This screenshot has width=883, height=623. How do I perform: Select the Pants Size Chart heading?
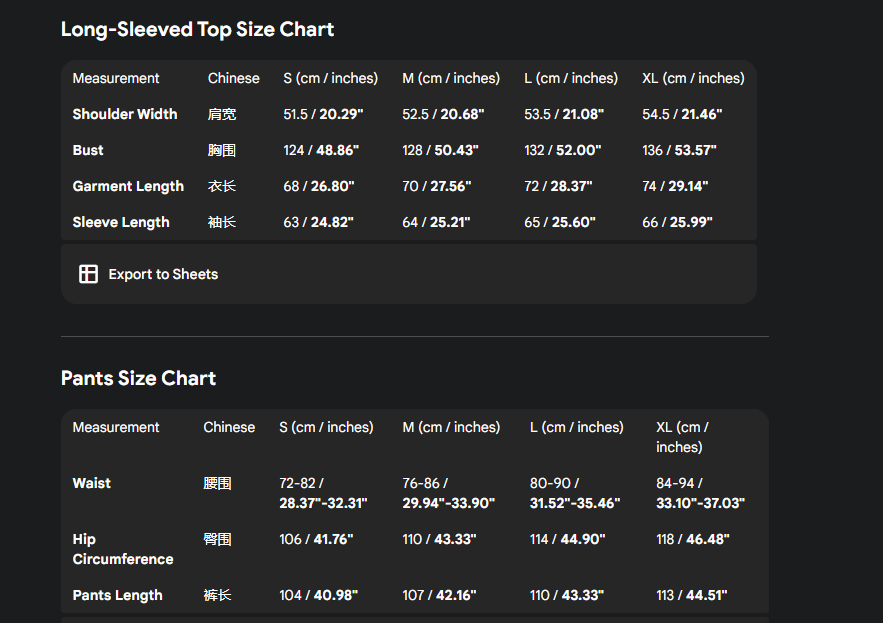pos(138,378)
